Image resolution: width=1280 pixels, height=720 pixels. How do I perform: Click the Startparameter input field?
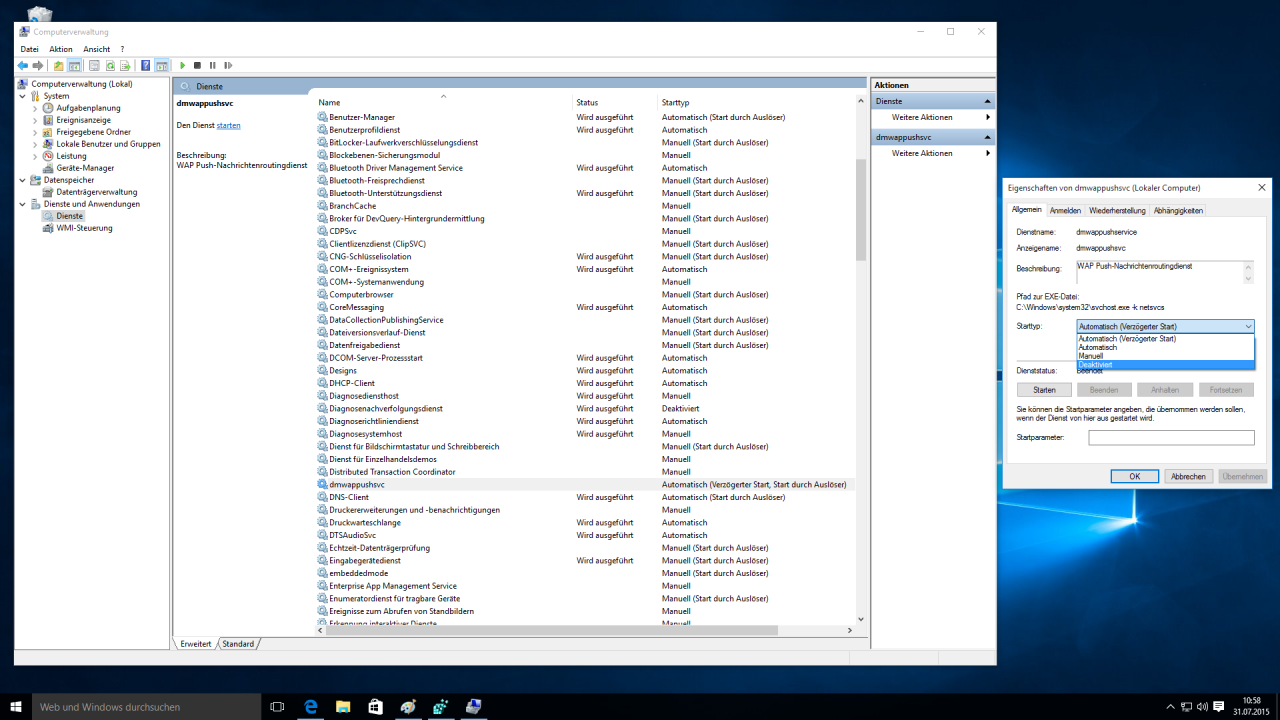click(1171, 438)
